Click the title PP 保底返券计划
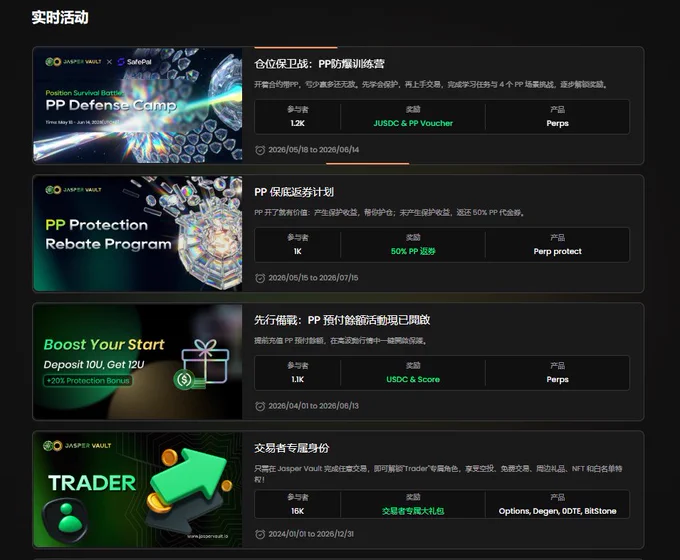This screenshot has width=680, height=560. pos(294,192)
